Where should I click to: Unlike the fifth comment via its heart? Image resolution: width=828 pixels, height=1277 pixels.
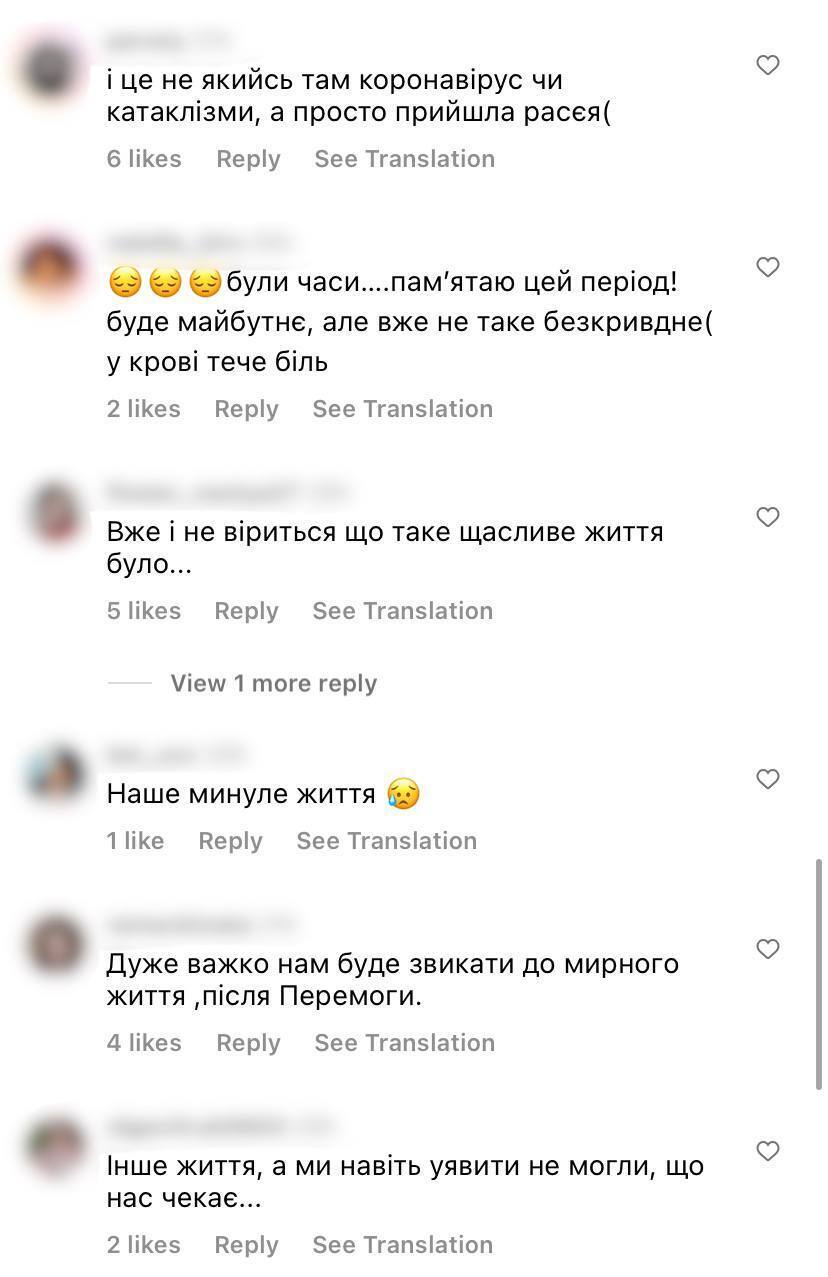767,950
